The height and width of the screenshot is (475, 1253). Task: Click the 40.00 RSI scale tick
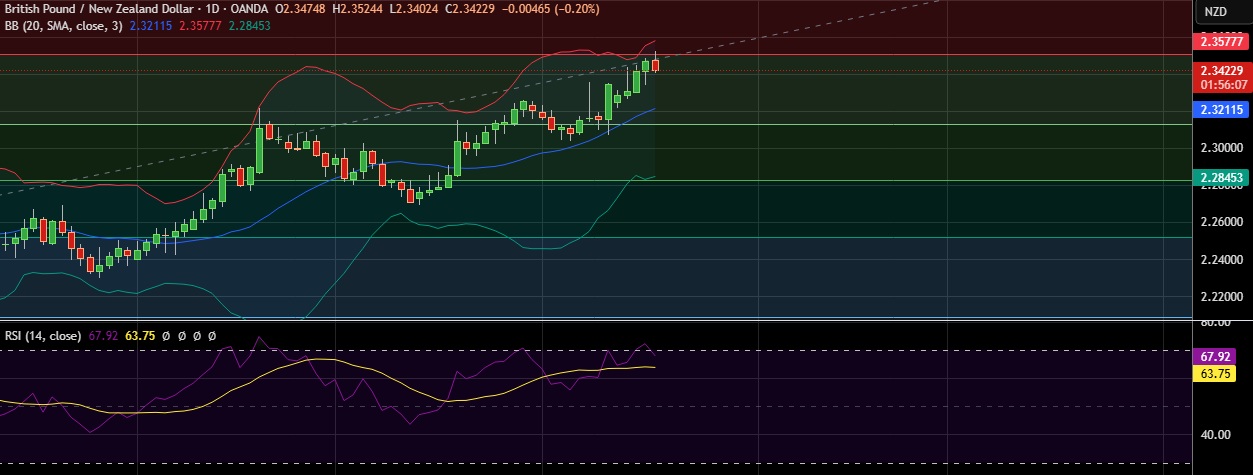pyautogui.click(x=1217, y=435)
